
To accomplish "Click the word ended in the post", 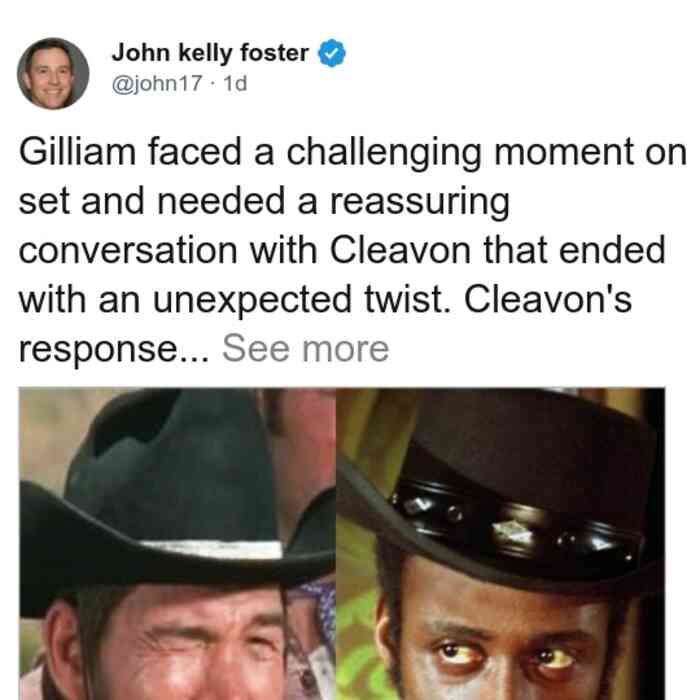I will 612,250.
